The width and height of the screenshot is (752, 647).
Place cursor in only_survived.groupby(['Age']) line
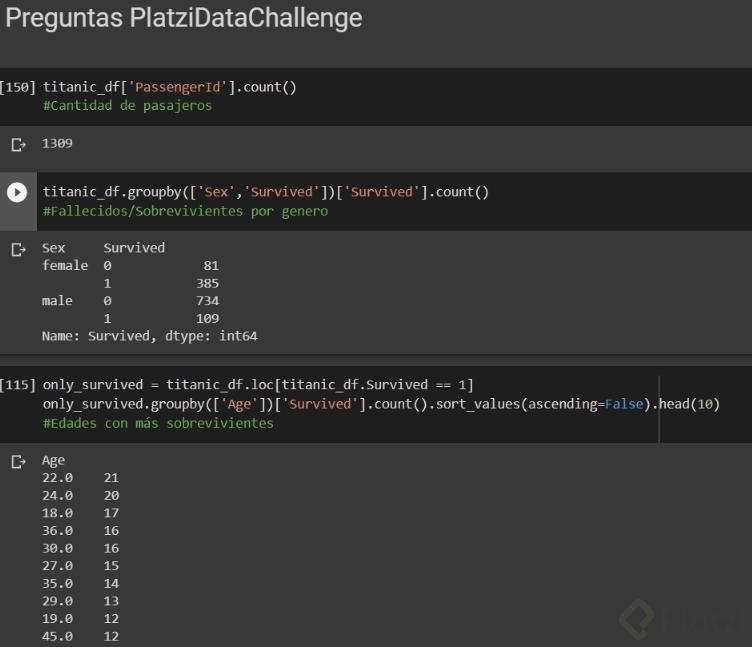(381, 404)
